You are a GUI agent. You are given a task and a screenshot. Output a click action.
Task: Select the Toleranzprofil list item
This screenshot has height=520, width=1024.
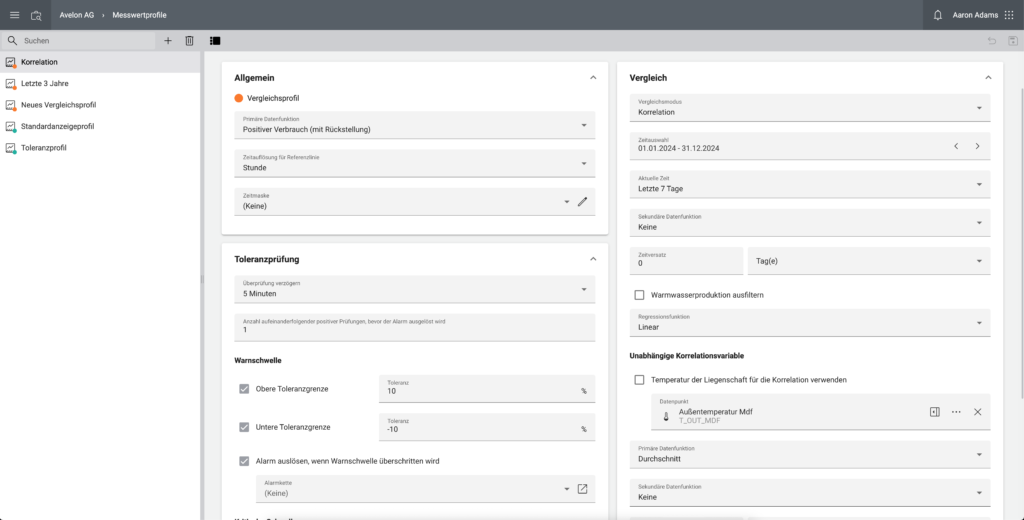44,148
